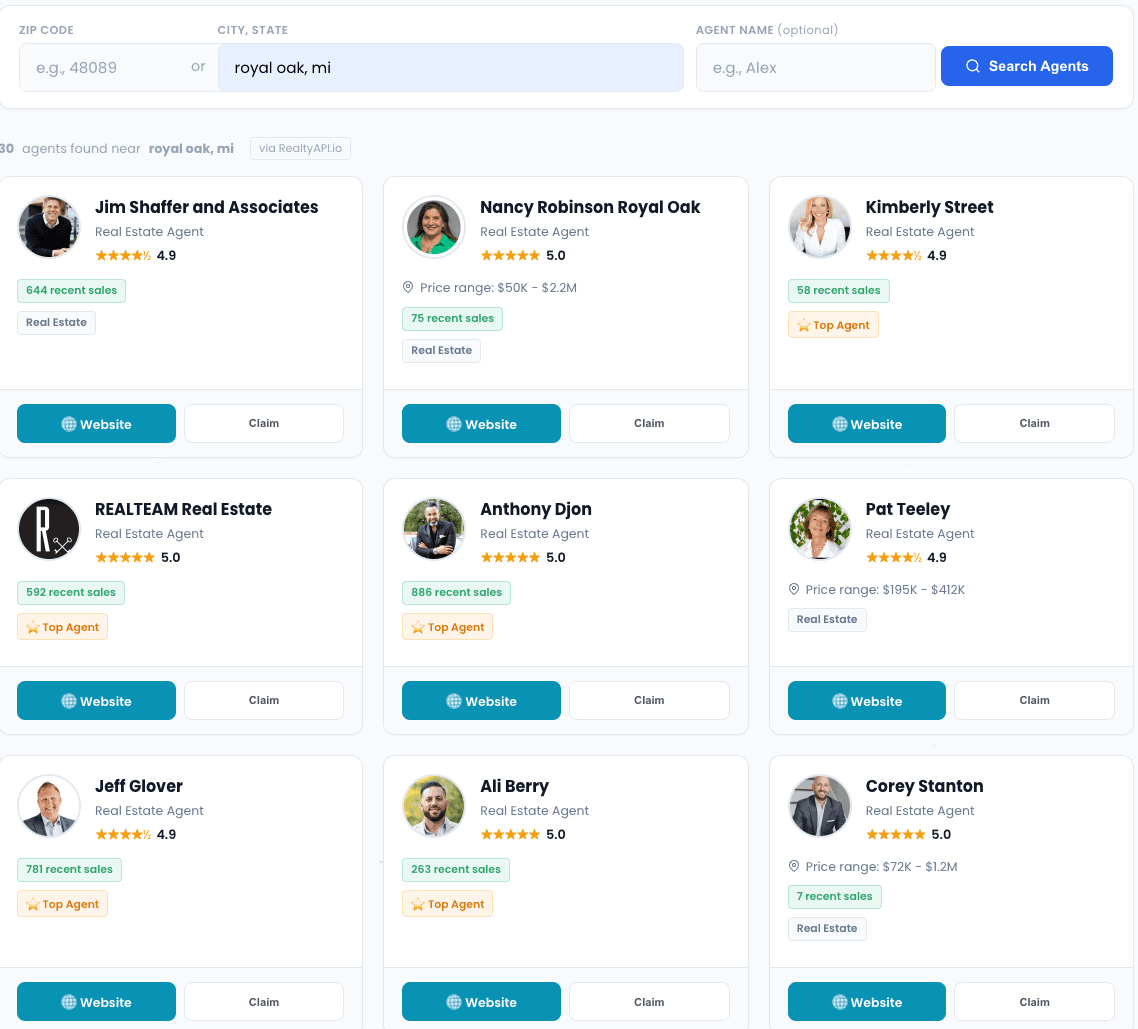Click the '644 recent sales' badge on Jim Shaffer's card

coord(71,290)
